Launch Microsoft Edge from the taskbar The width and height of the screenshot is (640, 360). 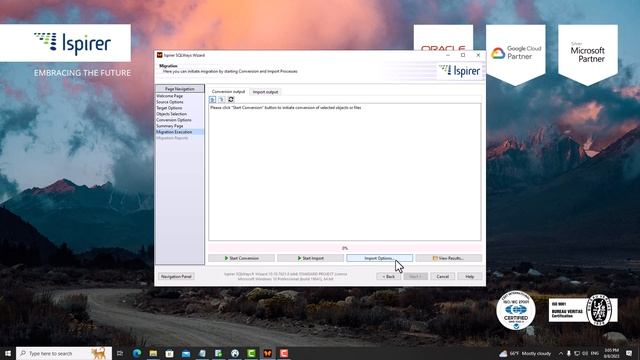[x=137, y=353]
